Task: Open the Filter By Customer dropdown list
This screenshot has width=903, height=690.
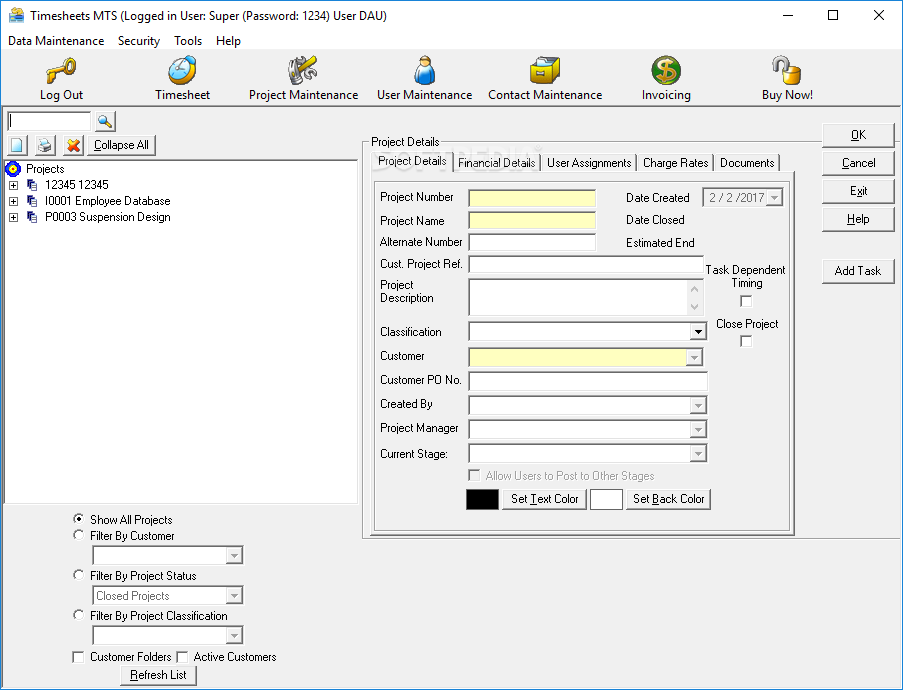Action: click(x=234, y=556)
